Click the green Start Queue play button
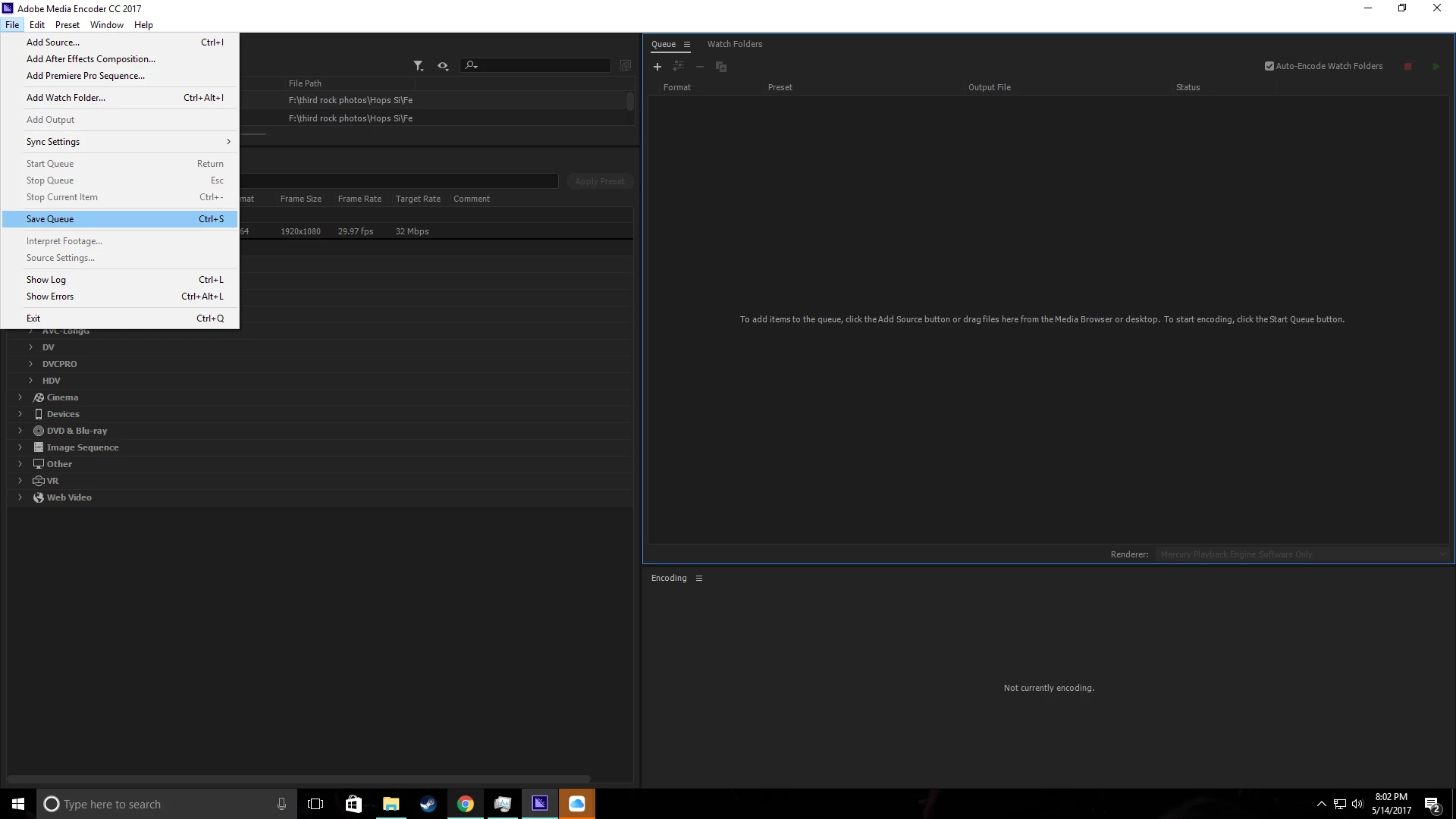Screen dimensions: 1456x819 pyautogui.click(x=1436, y=67)
